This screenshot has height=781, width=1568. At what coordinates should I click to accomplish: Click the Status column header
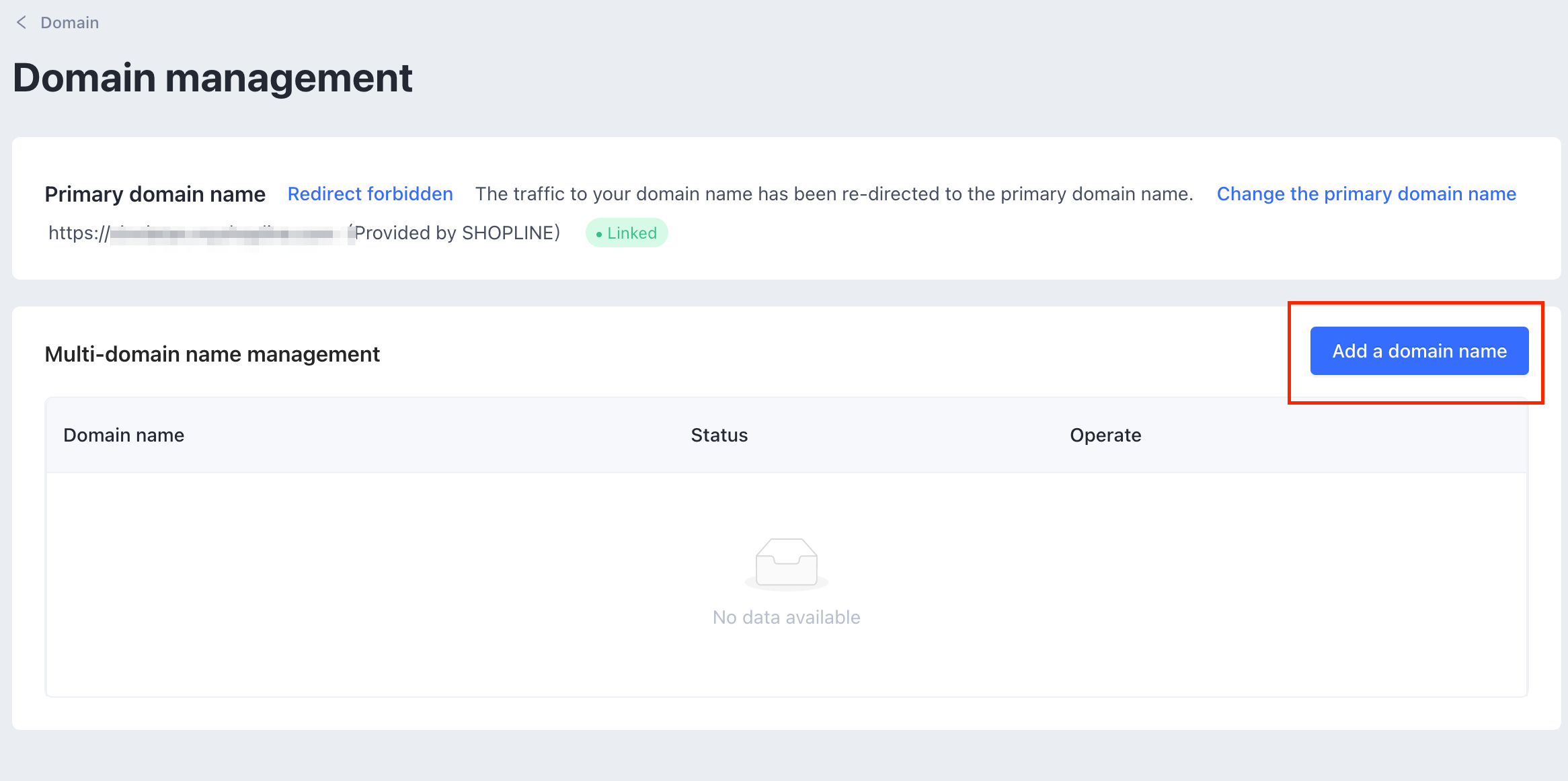point(719,436)
